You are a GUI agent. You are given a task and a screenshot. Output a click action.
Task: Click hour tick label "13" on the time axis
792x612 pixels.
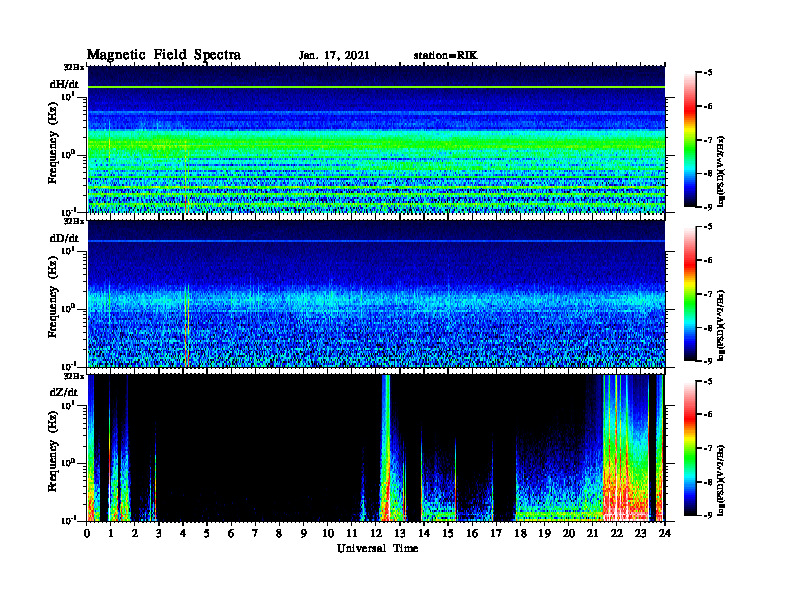pyautogui.click(x=400, y=533)
